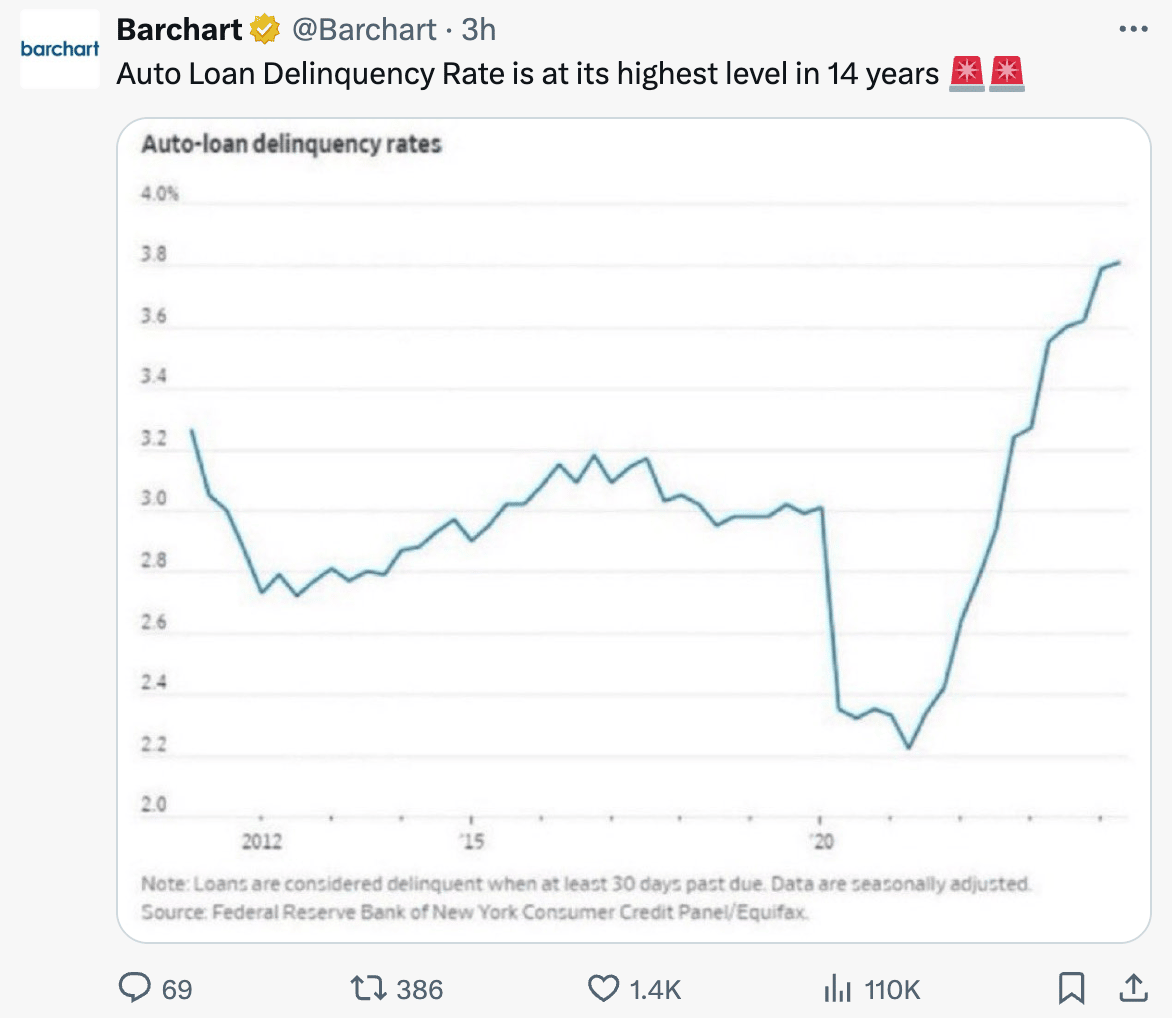Viewport: 1172px width, 1018px height.
Task: Click the 1.4K likes count
Action: [655, 989]
